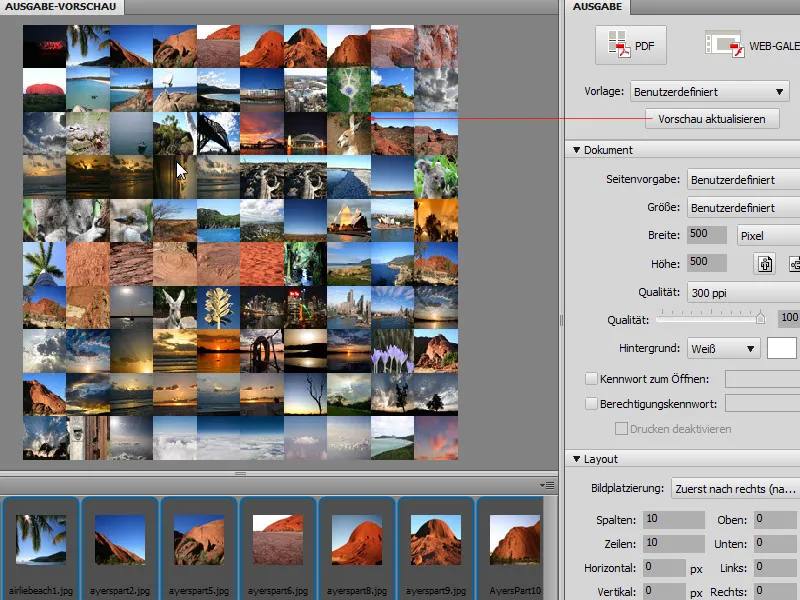Select portrait page orientation icon
Image resolution: width=800 pixels, height=600 pixels.
pyautogui.click(x=765, y=264)
